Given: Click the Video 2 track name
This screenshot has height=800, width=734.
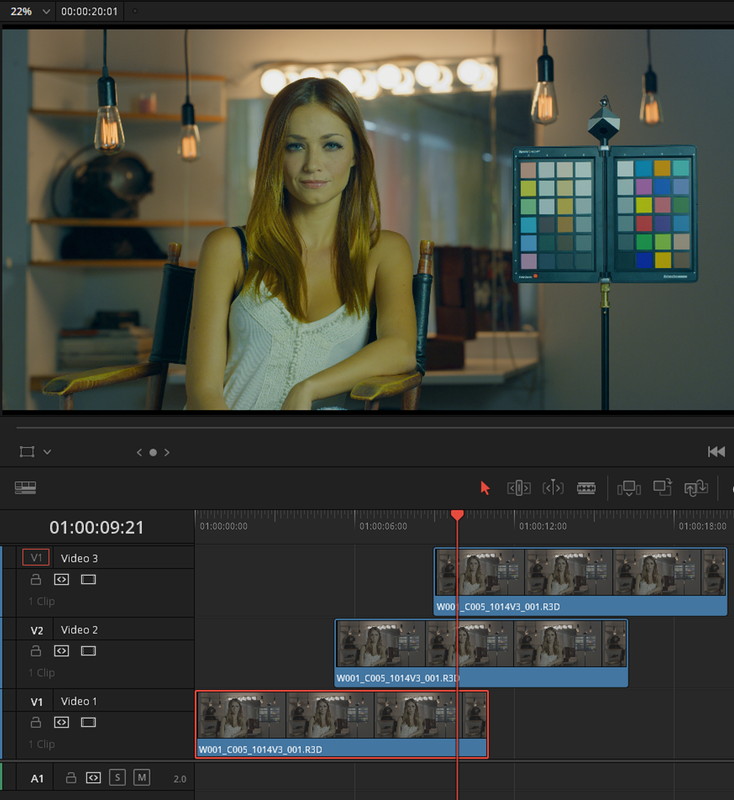Looking at the screenshot, I should (79, 630).
